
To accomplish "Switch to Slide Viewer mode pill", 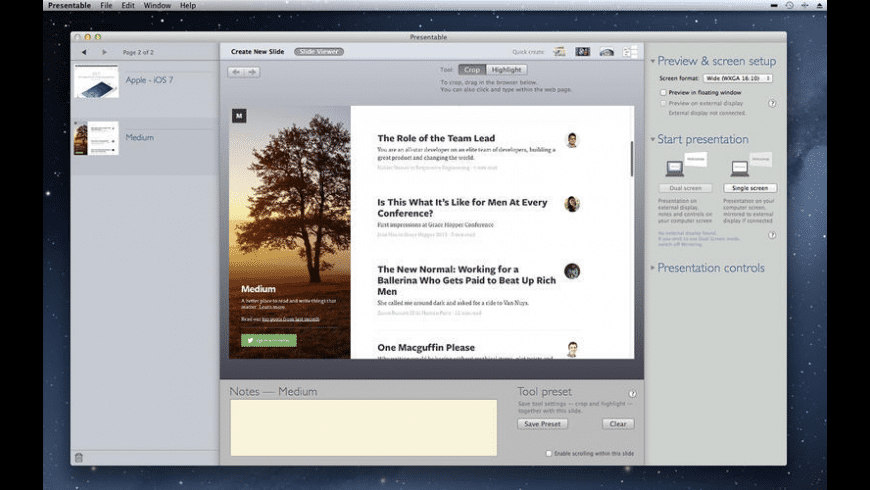I will tap(319, 52).
